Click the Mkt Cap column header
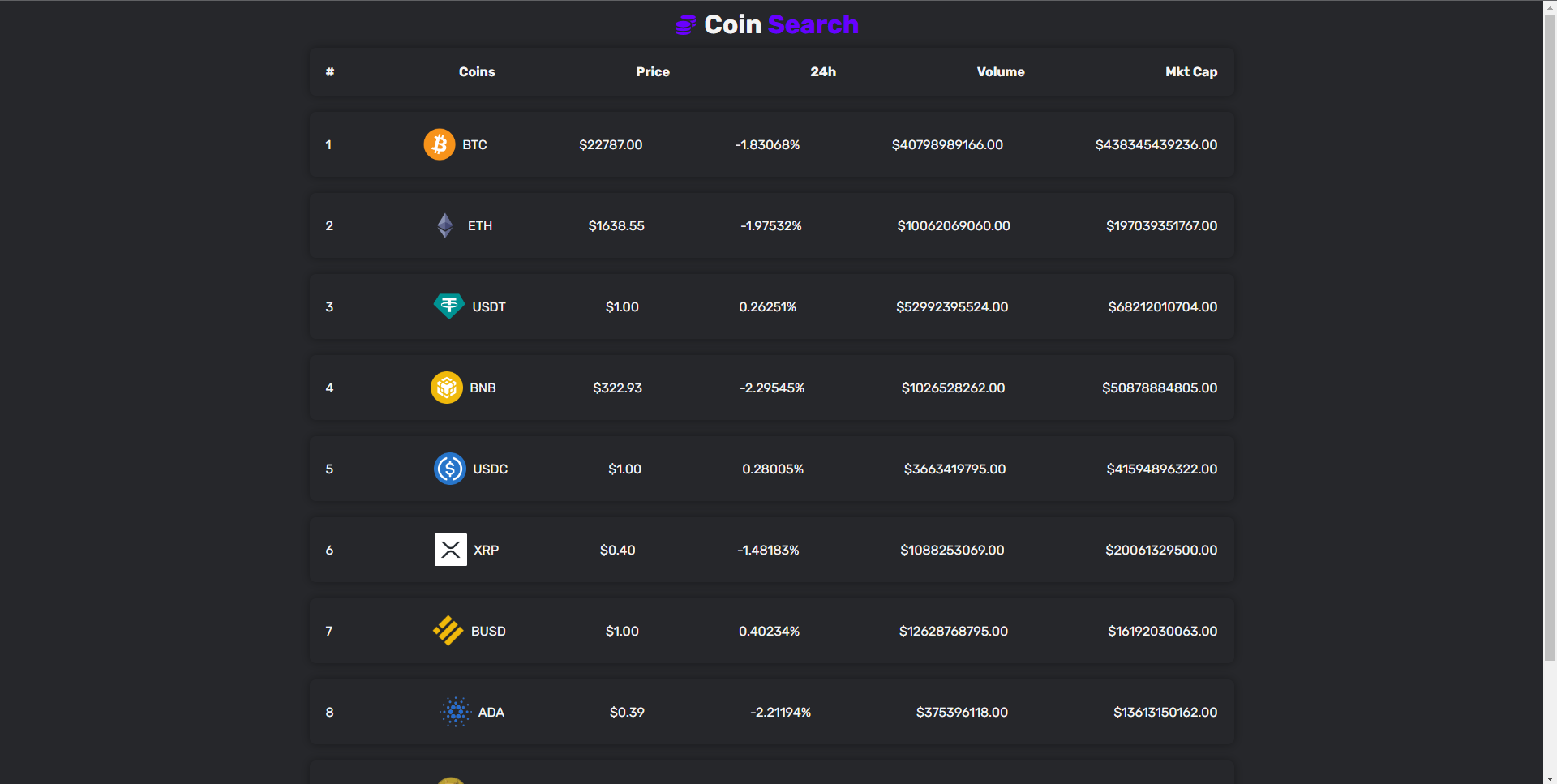 coord(1191,71)
